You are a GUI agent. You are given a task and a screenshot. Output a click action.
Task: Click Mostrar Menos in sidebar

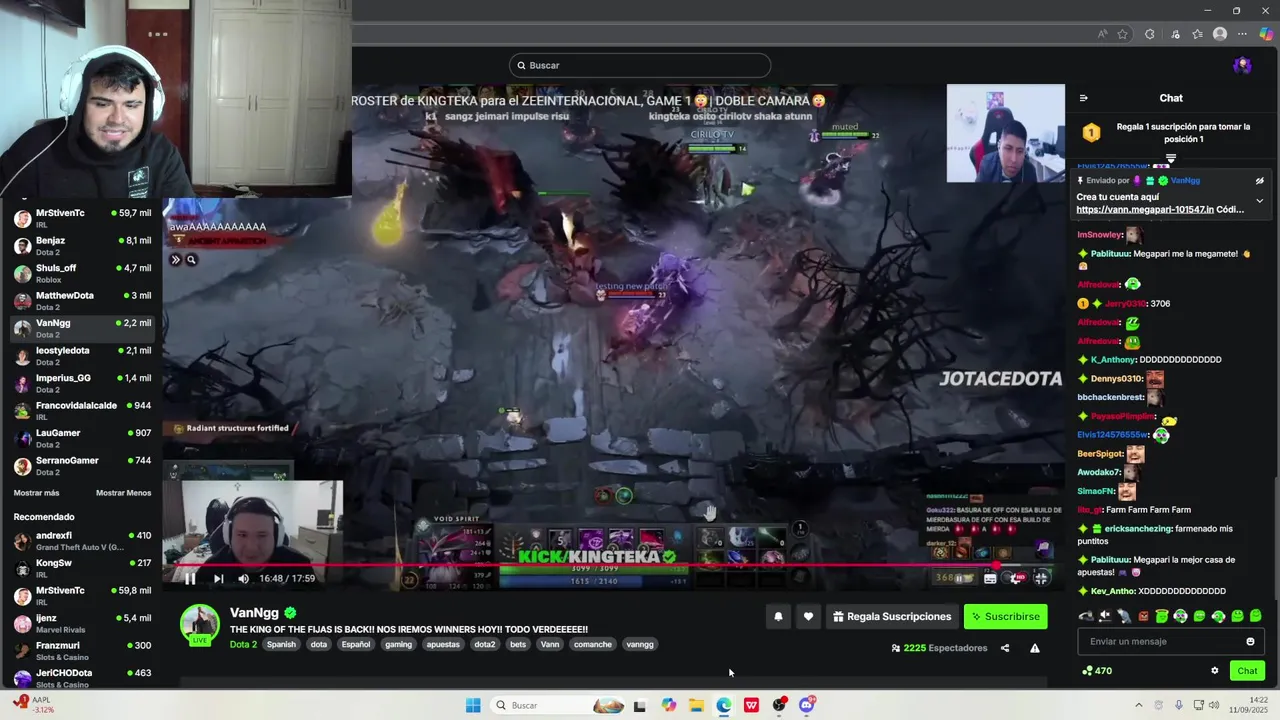(x=123, y=493)
